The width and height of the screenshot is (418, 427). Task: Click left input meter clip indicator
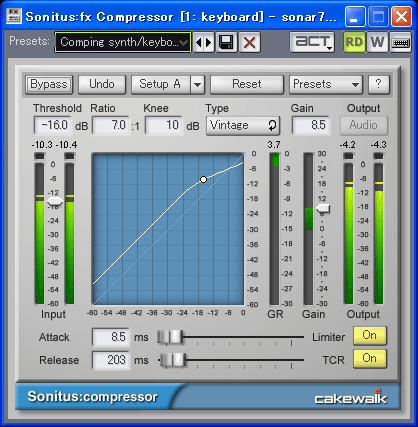pos(40,156)
